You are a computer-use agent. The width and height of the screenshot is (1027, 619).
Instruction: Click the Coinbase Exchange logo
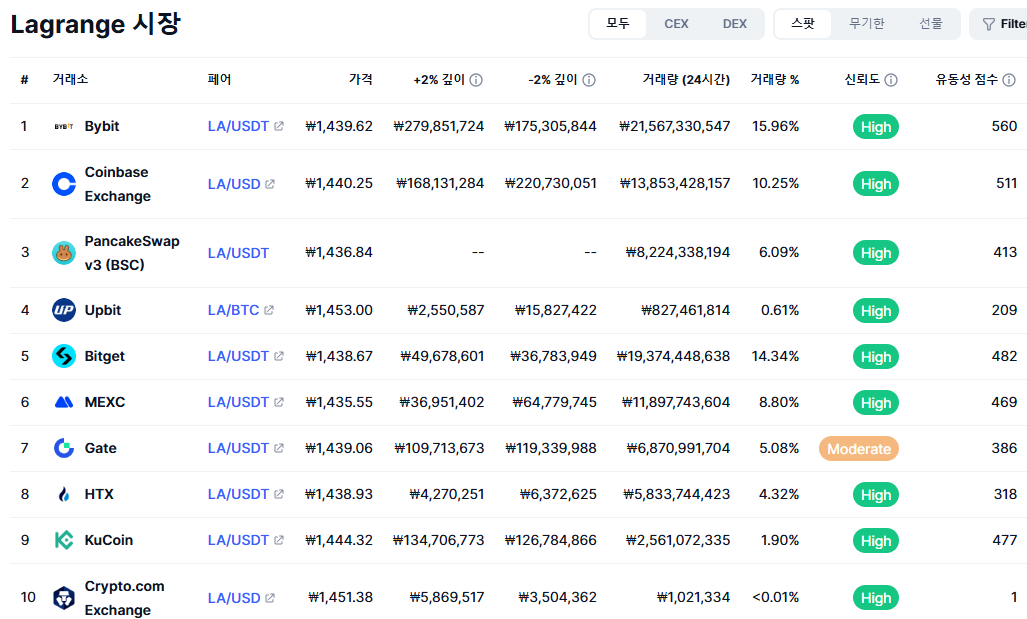point(64,184)
